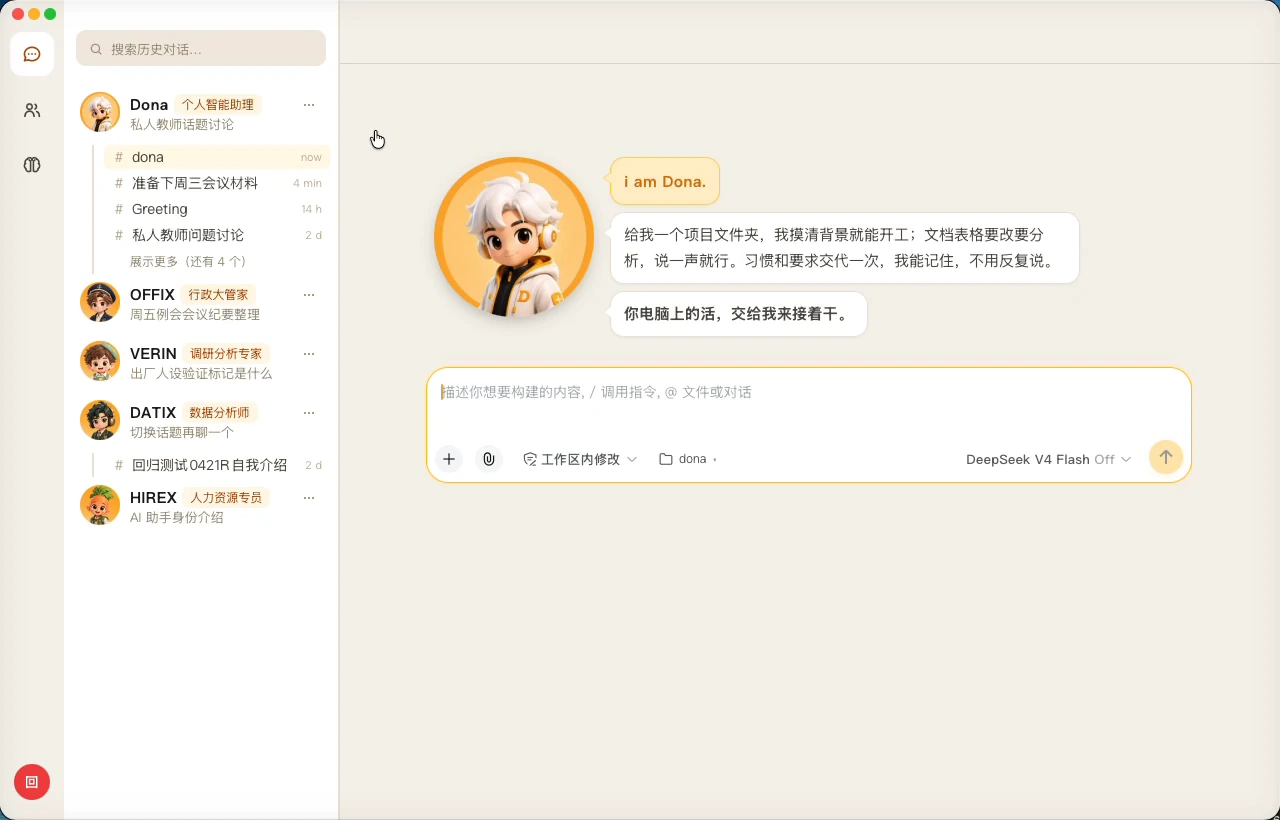
Task: Click the OFFIX agent avatar
Action: 100,302
